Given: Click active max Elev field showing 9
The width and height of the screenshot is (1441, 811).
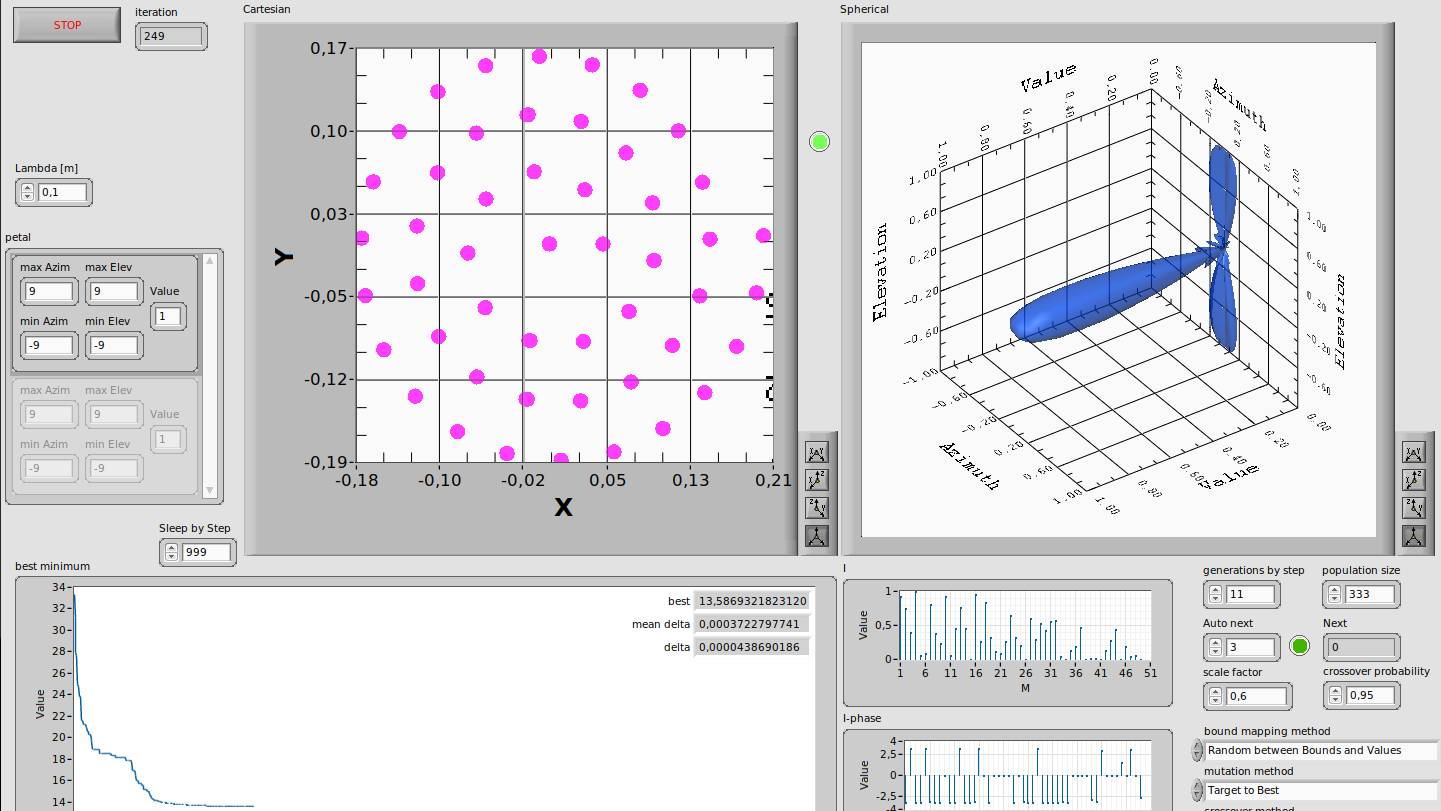Looking at the screenshot, I should tap(113, 291).
